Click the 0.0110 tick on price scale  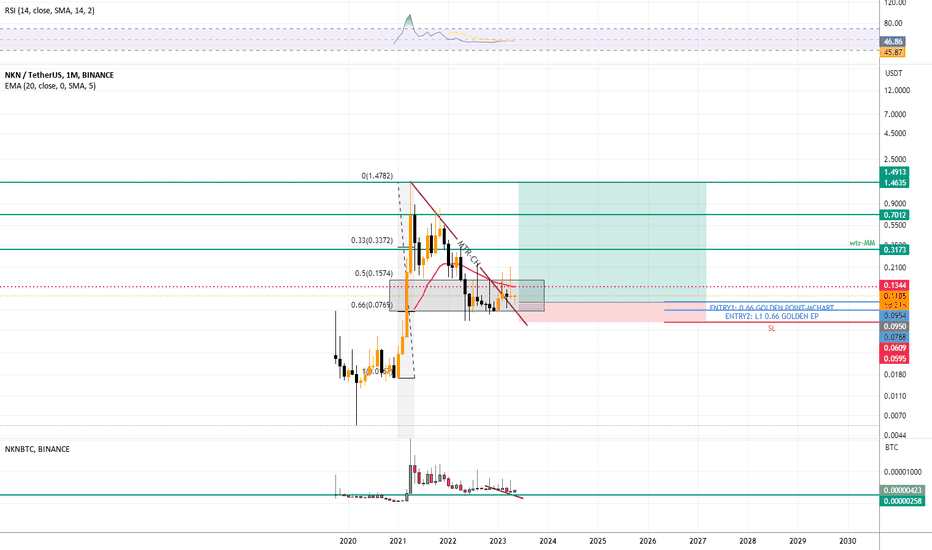897,396
